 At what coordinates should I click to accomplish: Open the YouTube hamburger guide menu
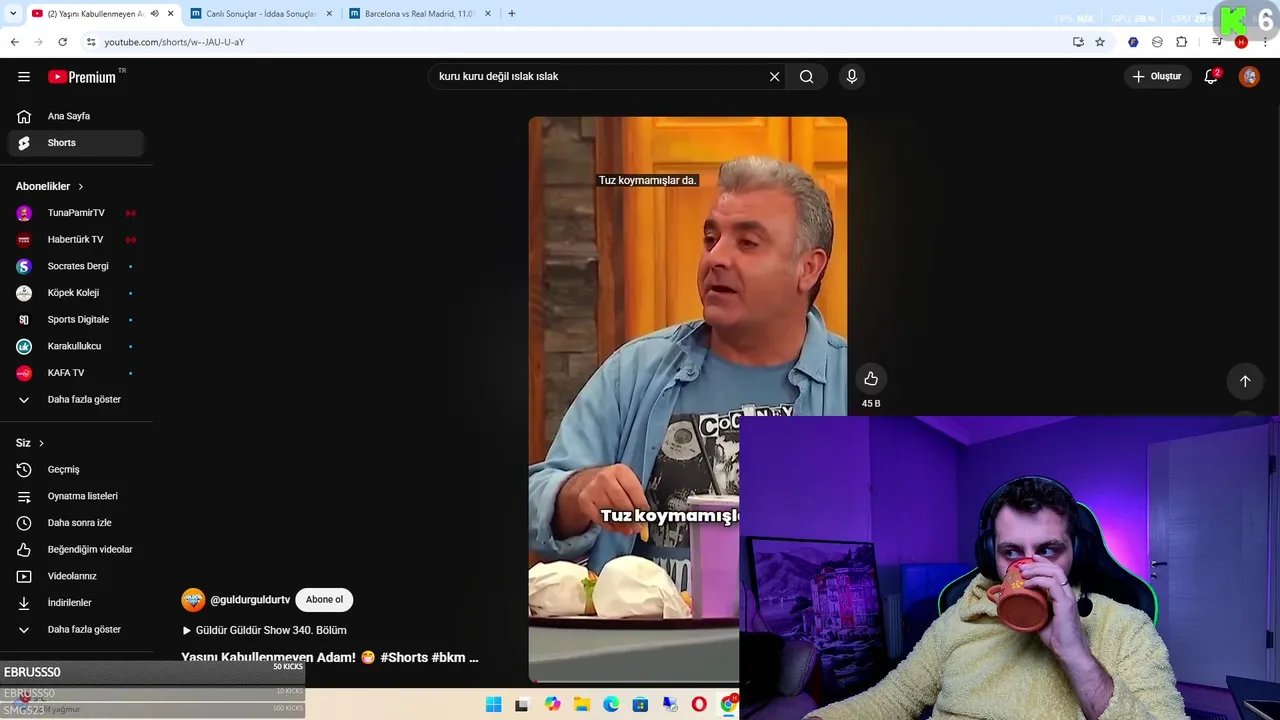coord(24,77)
